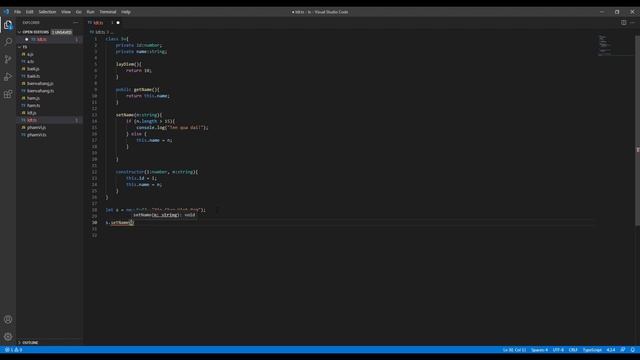Open the Accounts icon in activity bar
Viewport: 640px width, 360px height.
[8, 320]
